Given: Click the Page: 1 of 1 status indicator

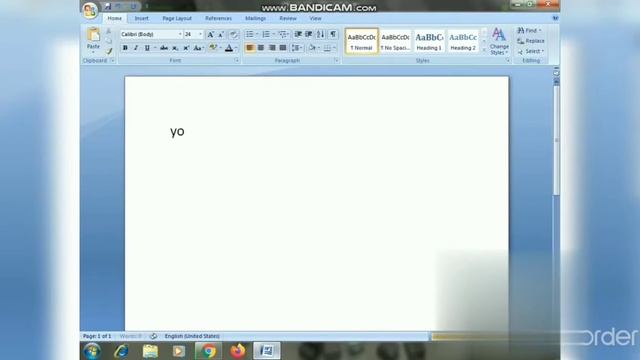Looking at the screenshot, I should (97, 336).
